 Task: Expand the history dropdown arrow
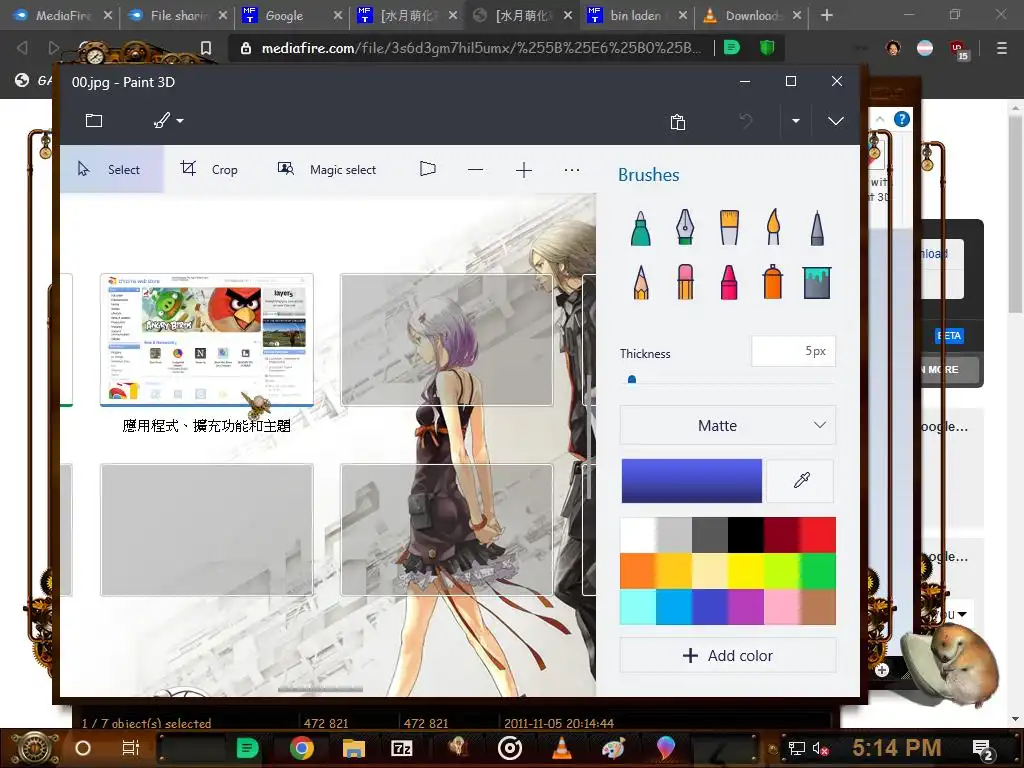795,121
